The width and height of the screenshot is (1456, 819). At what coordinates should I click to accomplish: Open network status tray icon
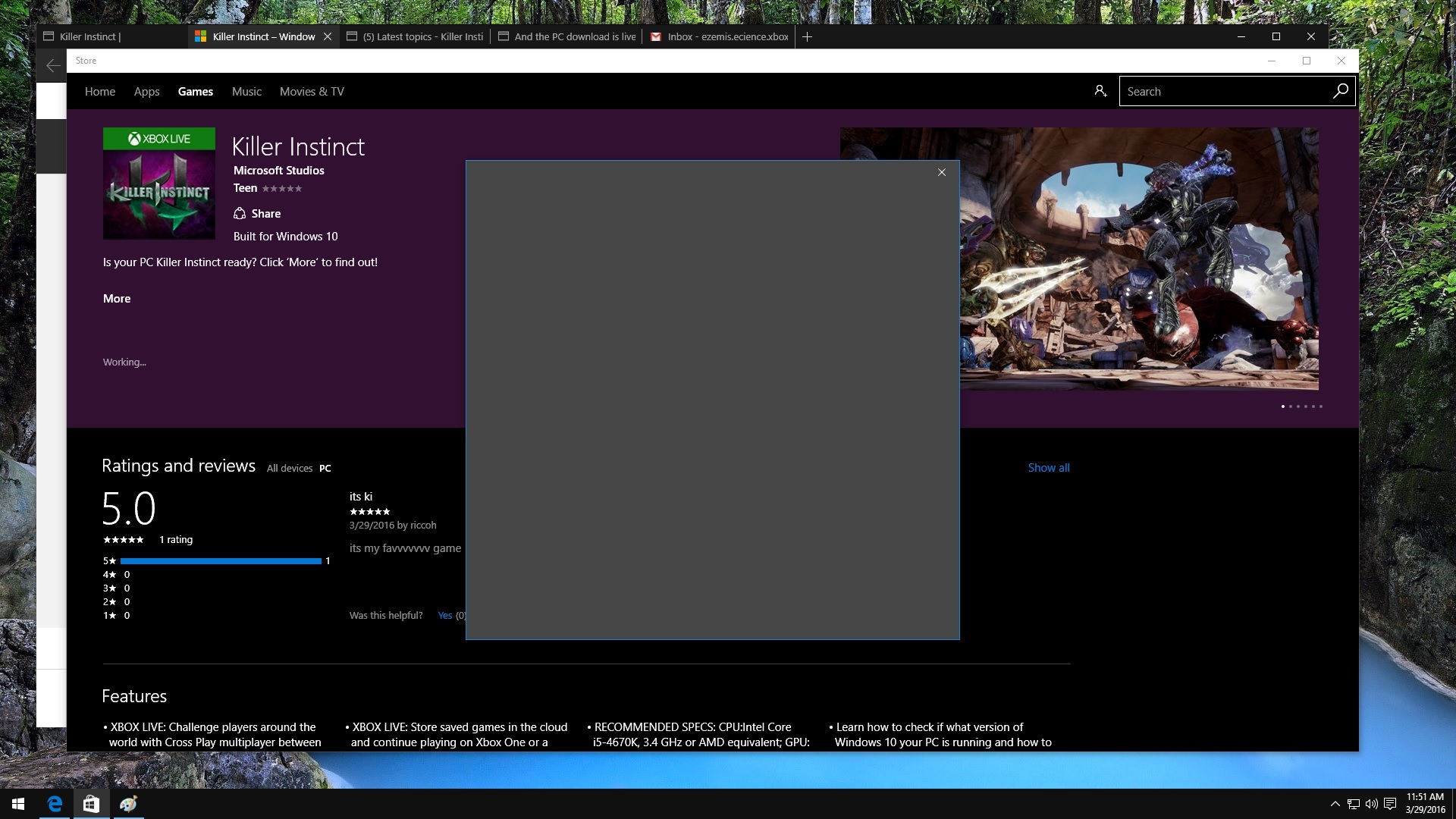click(1354, 804)
